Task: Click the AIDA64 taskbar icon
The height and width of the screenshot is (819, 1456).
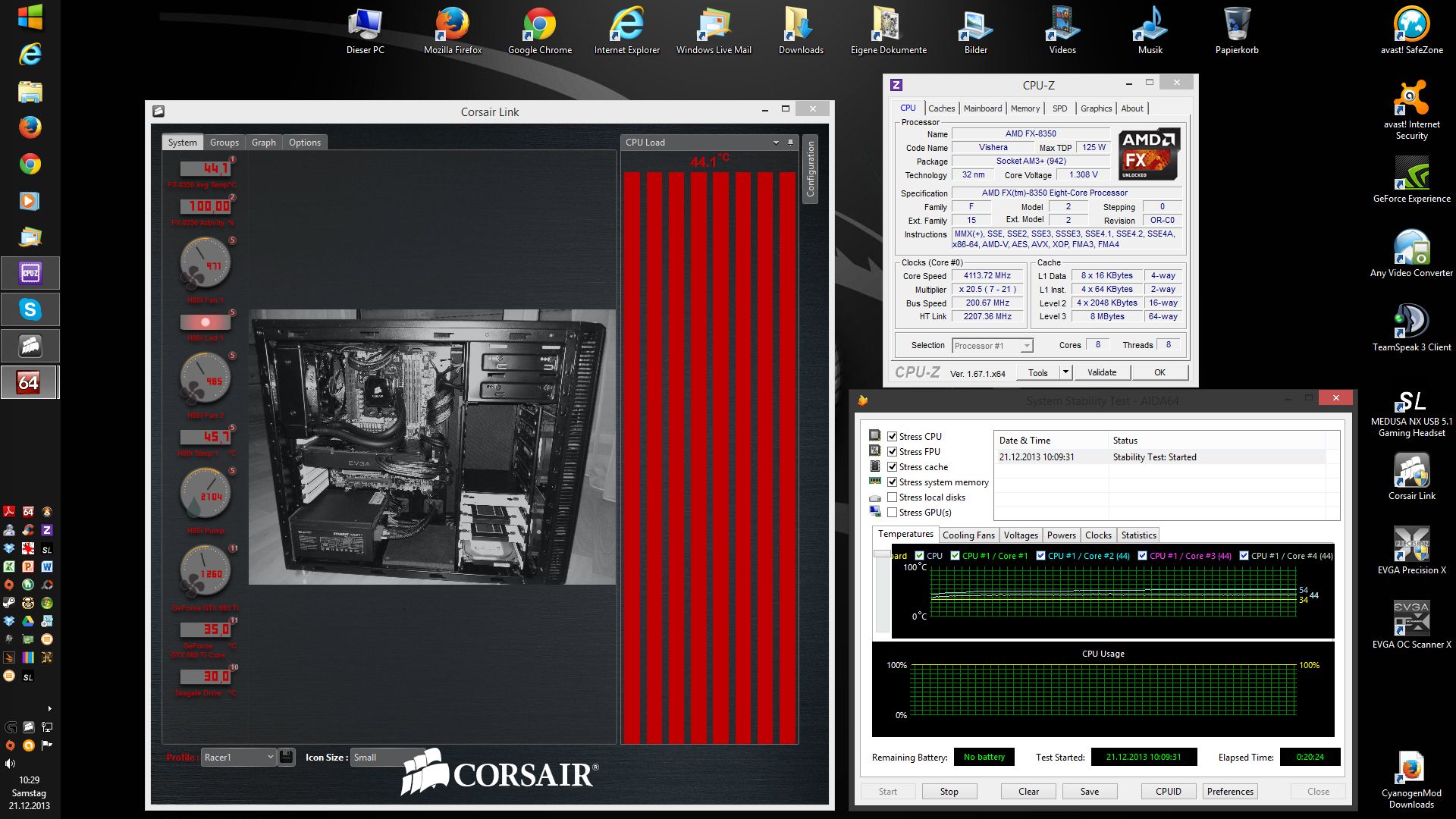Action: 30,383
